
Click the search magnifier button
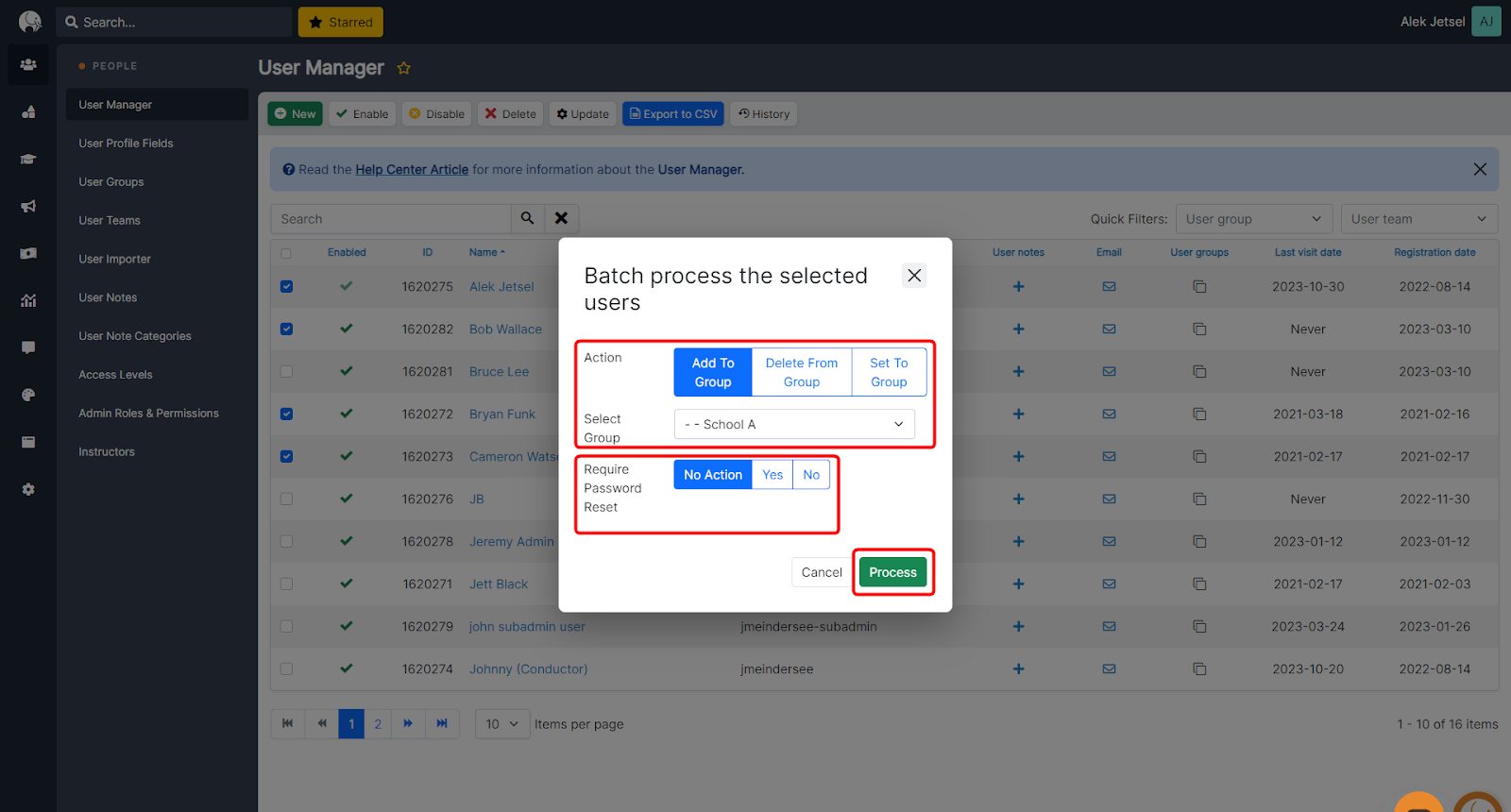pyautogui.click(x=528, y=218)
